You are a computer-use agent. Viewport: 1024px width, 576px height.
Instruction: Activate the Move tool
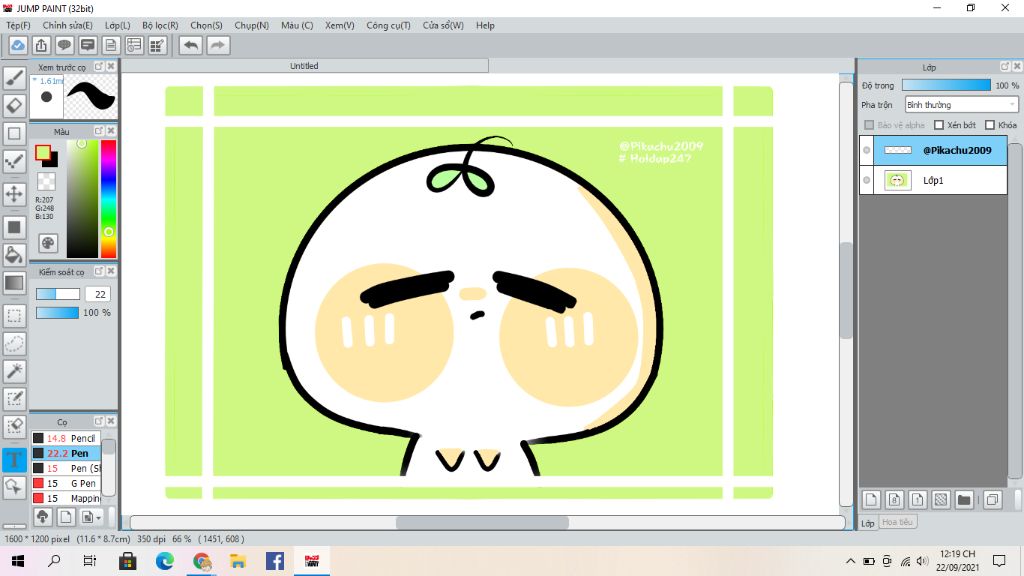(x=14, y=194)
